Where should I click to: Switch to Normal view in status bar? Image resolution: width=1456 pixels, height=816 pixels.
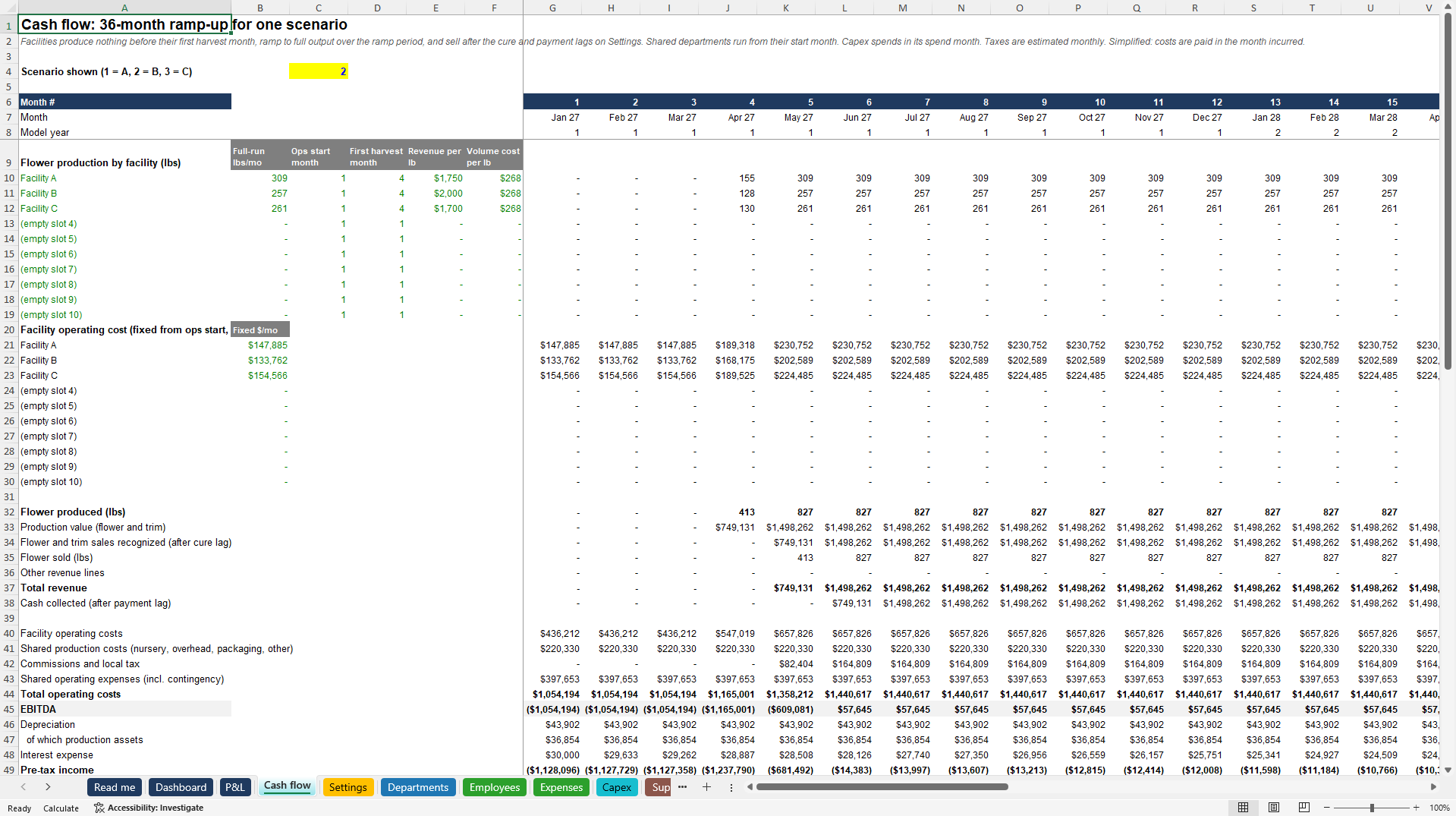point(1243,808)
